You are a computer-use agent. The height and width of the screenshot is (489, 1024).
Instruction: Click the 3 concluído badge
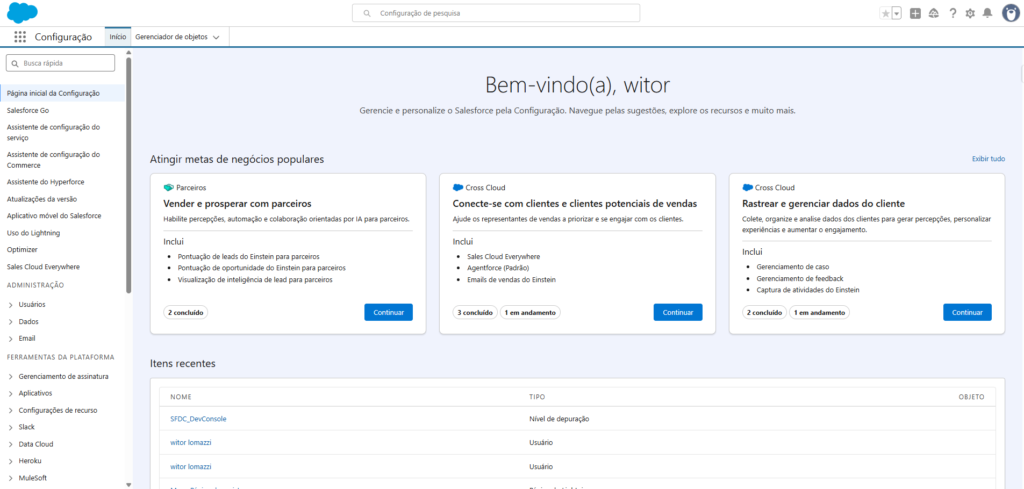click(x=475, y=313)
